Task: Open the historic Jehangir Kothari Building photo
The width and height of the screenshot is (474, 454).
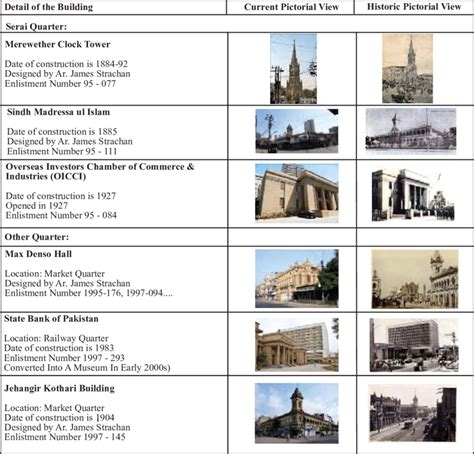Action: 412,413
